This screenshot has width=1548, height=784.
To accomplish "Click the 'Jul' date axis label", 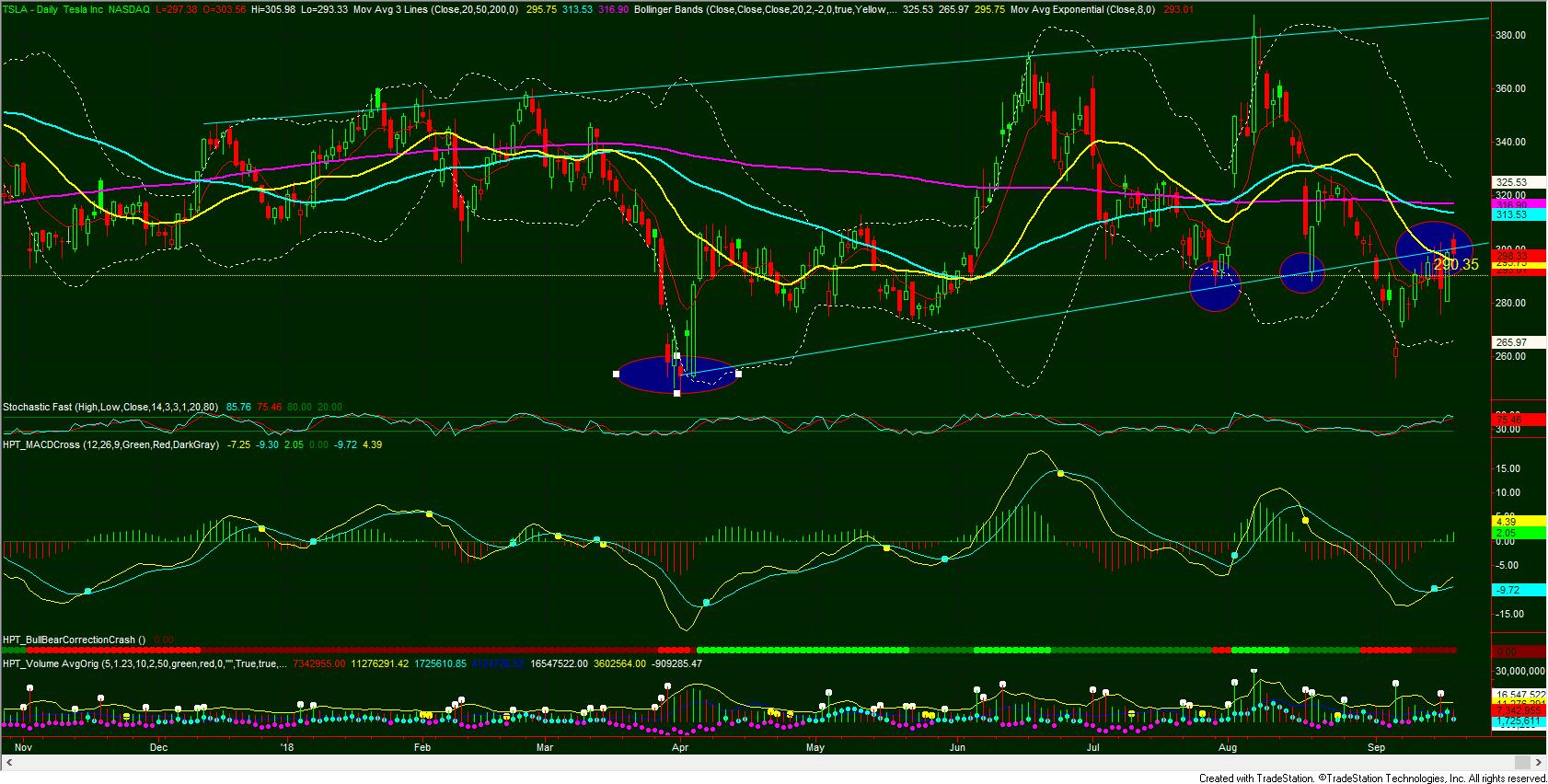I will 1093,747.
